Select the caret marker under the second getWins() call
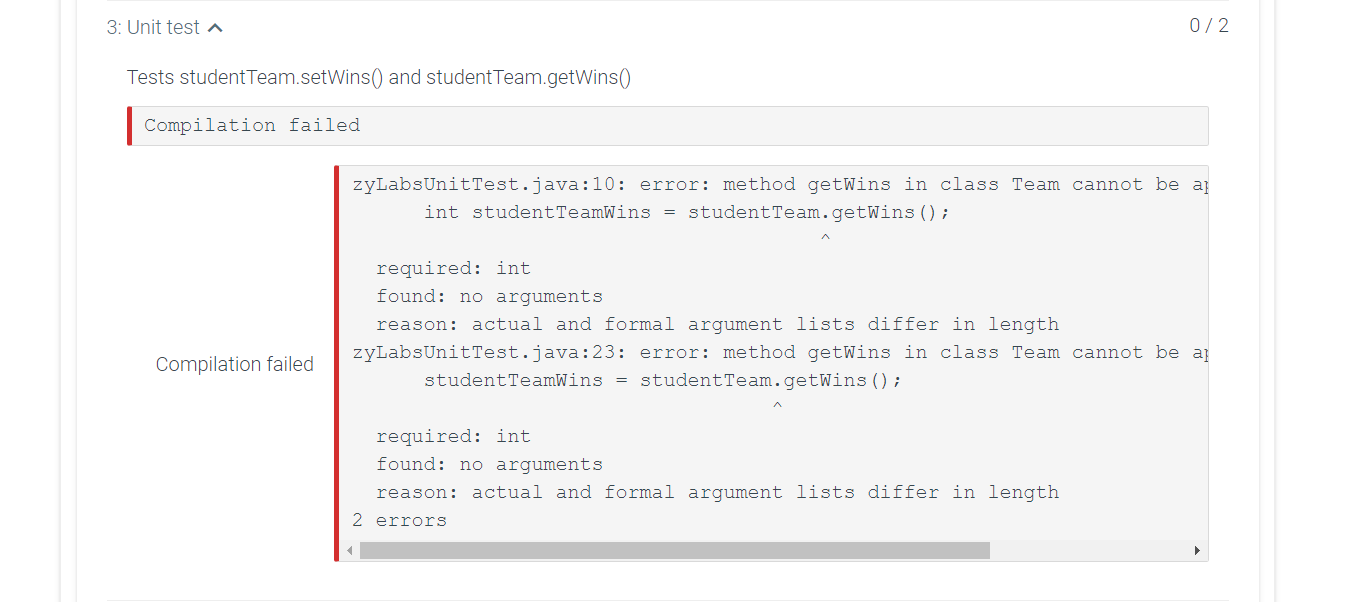This screenshot has height=602, width=1348. point(777,404)
